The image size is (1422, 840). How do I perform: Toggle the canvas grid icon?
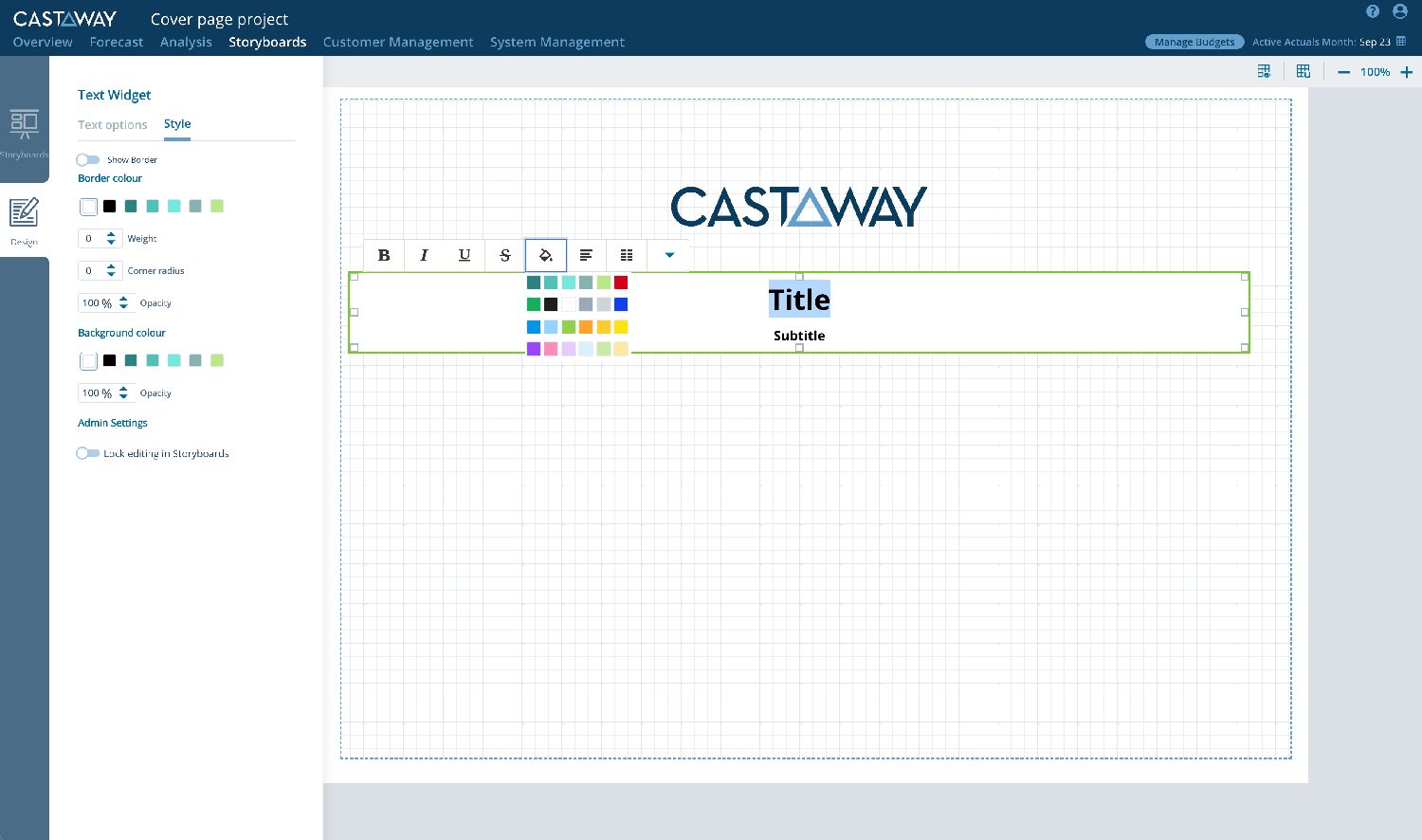coord(1303,71)
